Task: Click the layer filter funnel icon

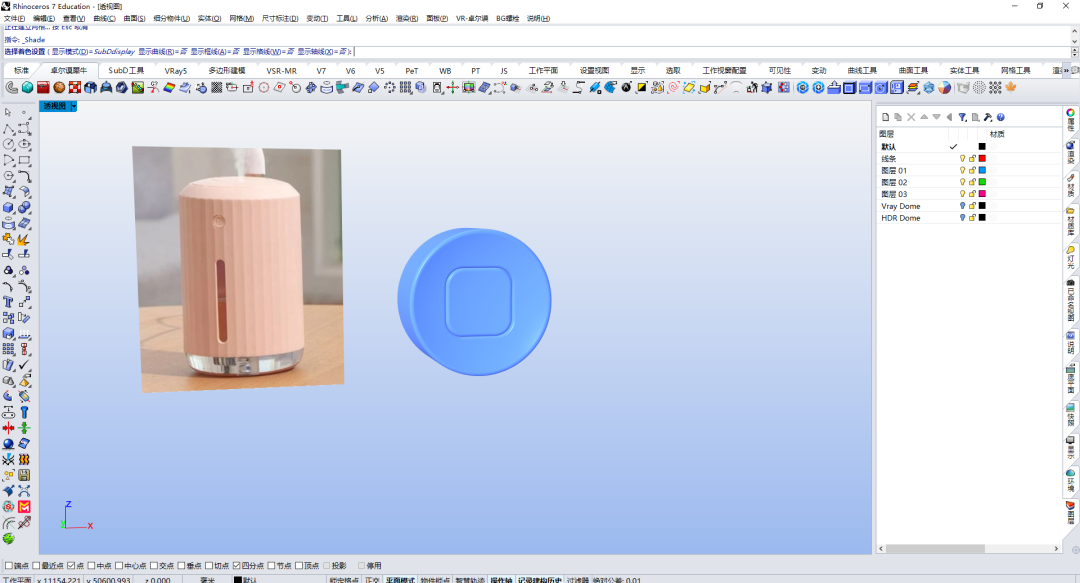Action: (x=962, y=117)
